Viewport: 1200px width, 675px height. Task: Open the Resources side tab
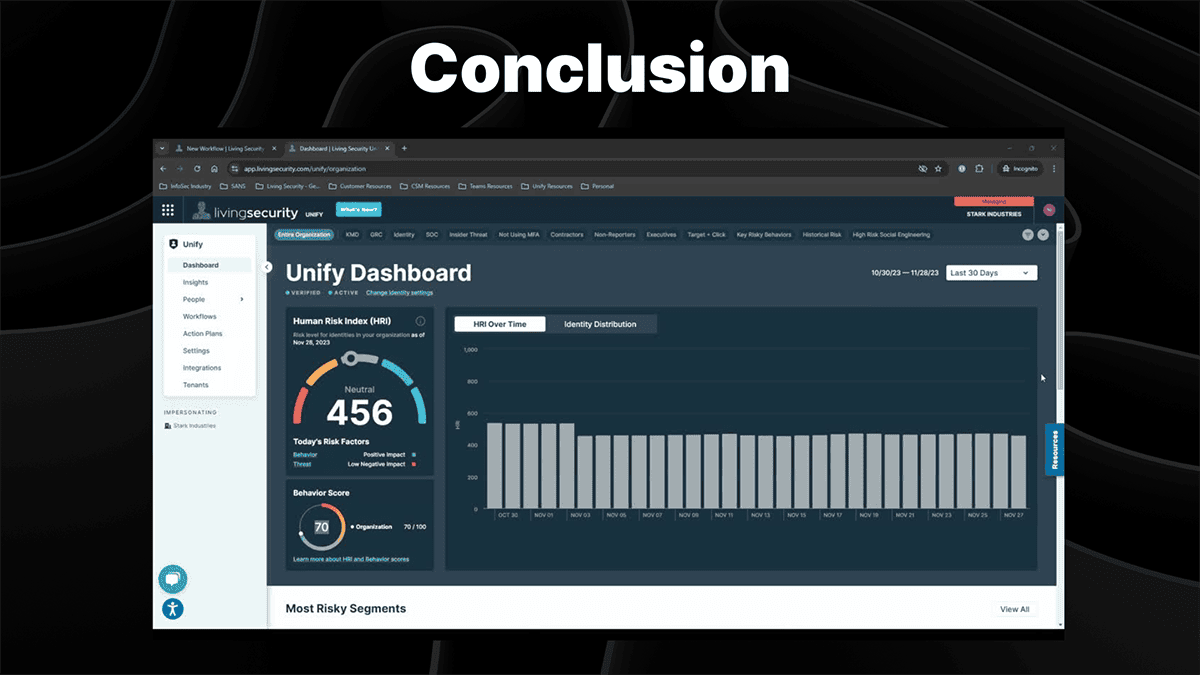click(1054, 450)
